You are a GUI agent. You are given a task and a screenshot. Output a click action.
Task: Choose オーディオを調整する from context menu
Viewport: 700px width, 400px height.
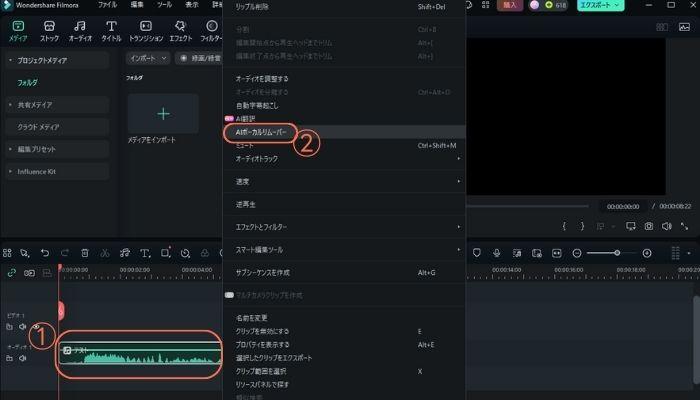(344, 79)
